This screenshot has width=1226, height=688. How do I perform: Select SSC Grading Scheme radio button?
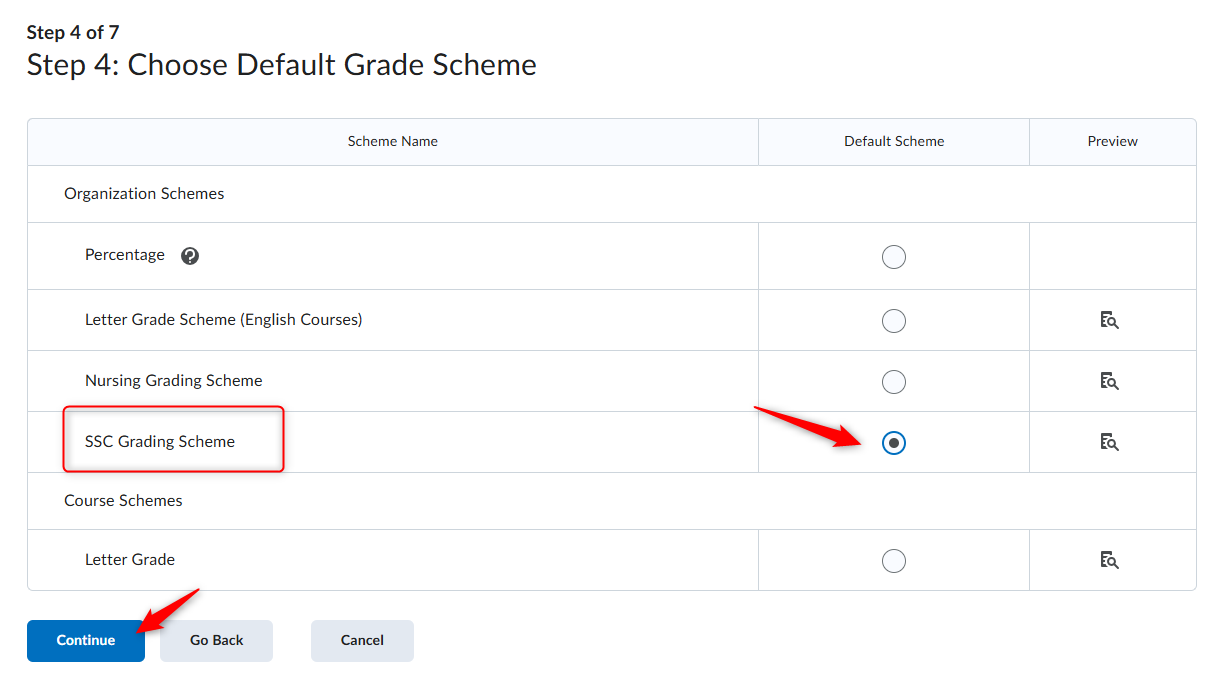pyautogui.click(x=894, y=443)
